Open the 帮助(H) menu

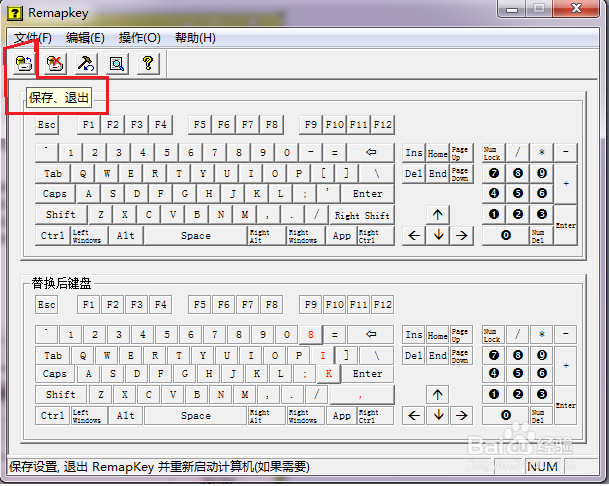(195, 38)
